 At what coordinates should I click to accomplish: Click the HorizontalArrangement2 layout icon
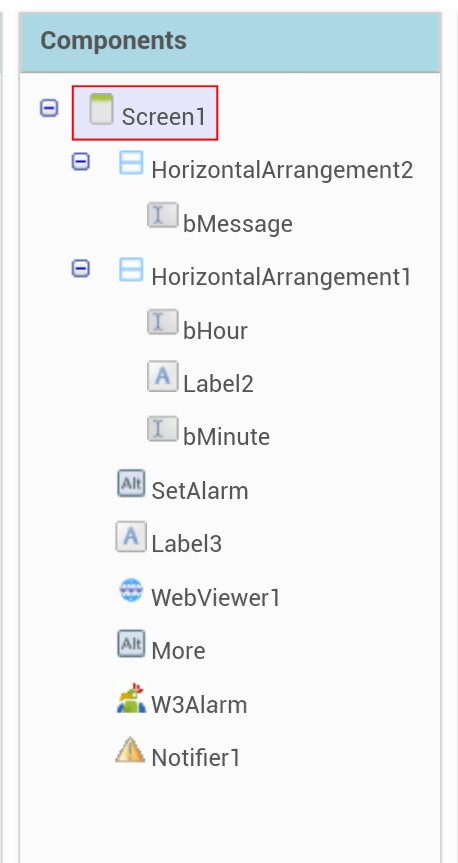(131, 163)
